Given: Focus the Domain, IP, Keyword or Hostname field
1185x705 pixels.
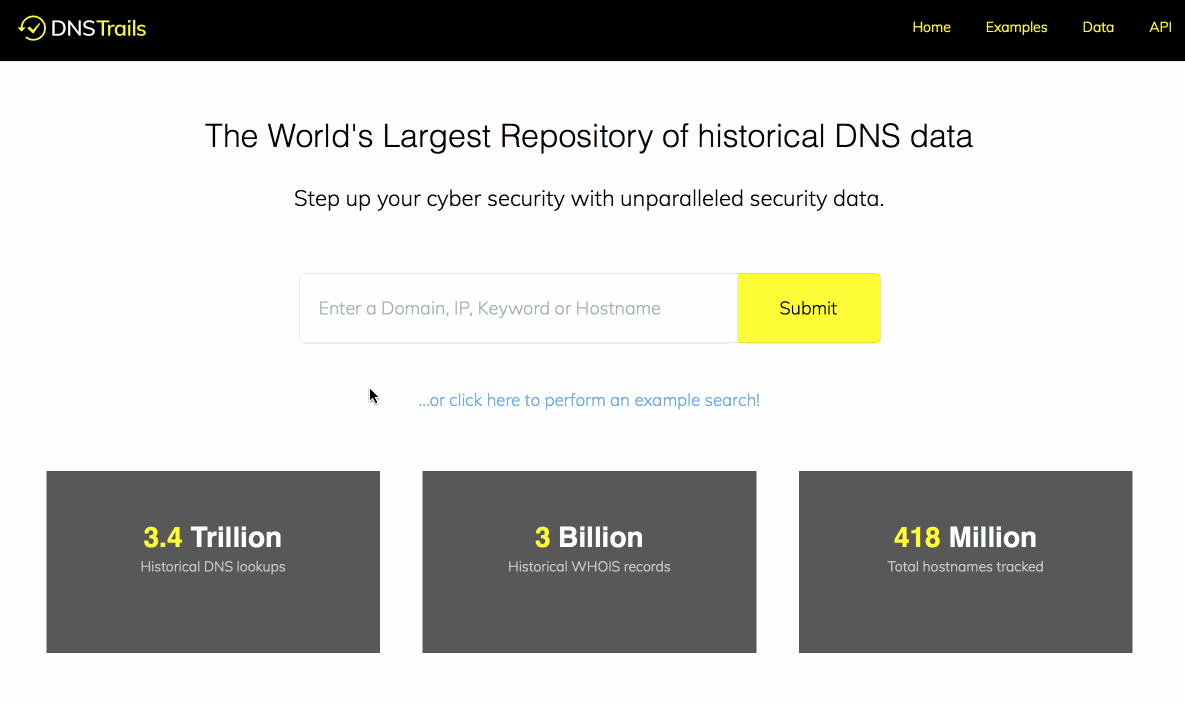Looking at the screenshot, I should 518,308.
